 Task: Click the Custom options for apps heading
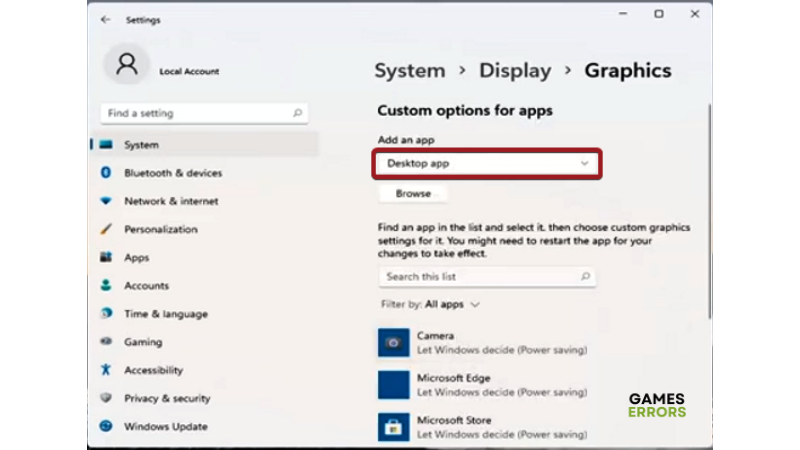(x=465, y=110)
